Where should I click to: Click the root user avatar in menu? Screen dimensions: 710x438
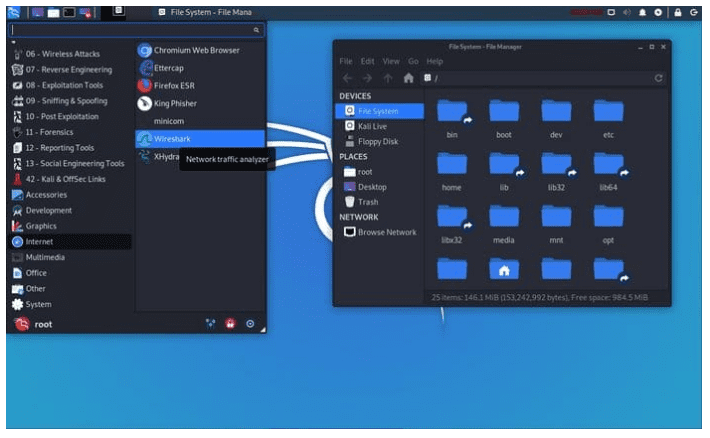pyautogui.click(x=22, y=324)
